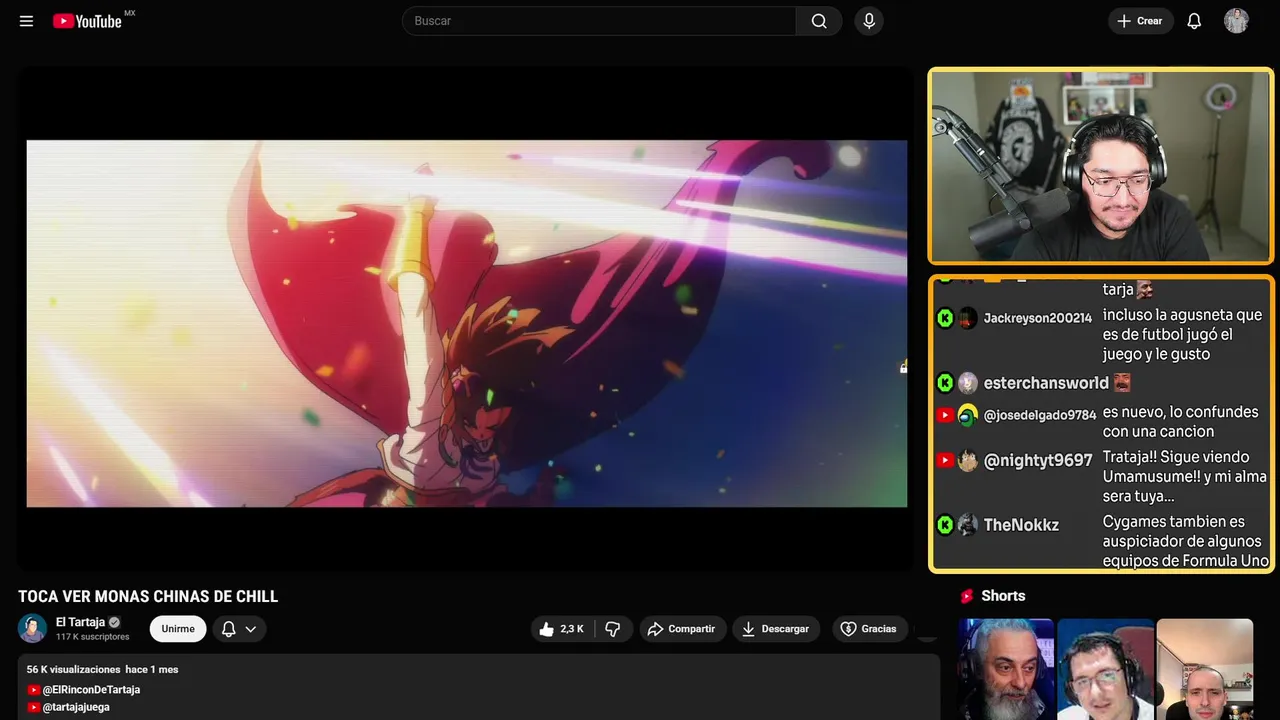Image resolution: width=1280 pixels, height=720 pixels.
Task: Click TheNokkz chat avatar
Action: [x=967, y=525]
